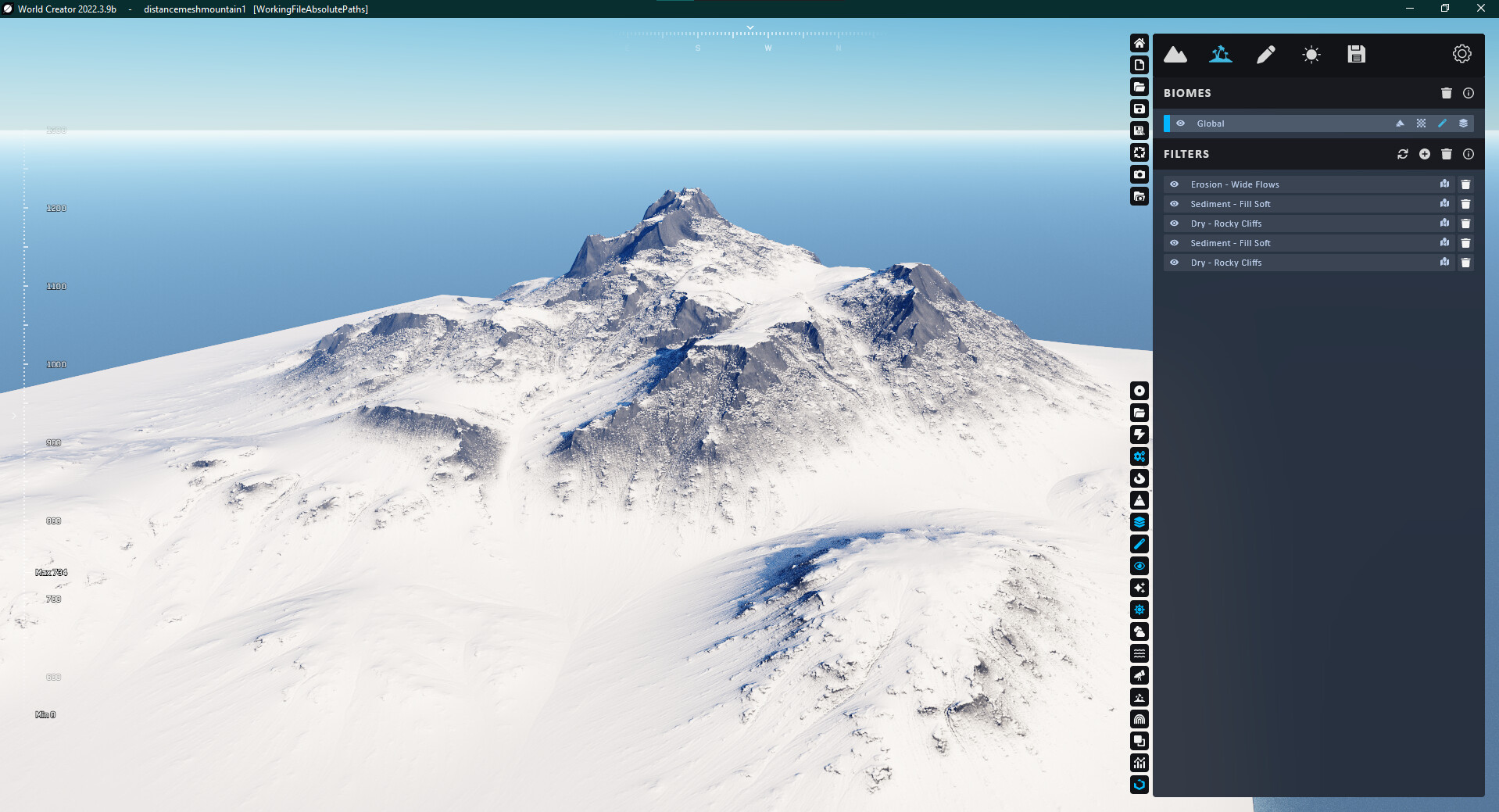Expand the Global biome layers options
1499x812 pixels.
point(1462,123)
